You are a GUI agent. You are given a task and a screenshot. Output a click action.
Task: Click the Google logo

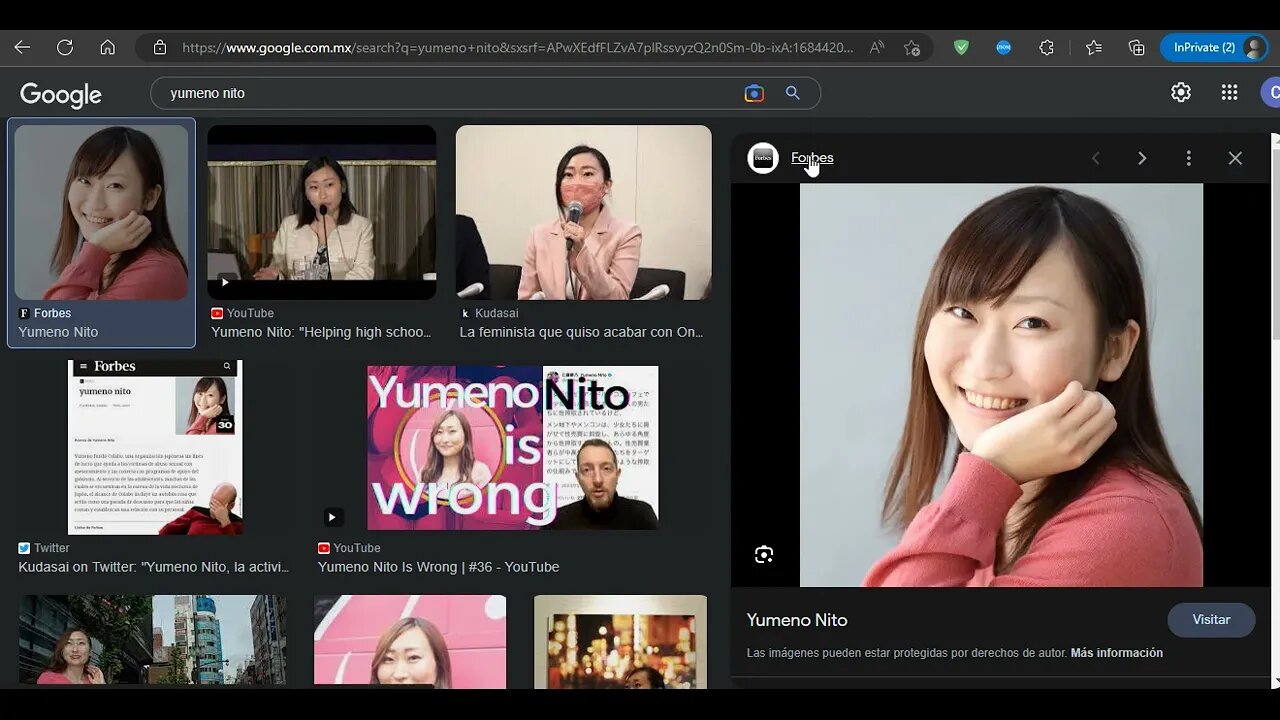(61, 94)
